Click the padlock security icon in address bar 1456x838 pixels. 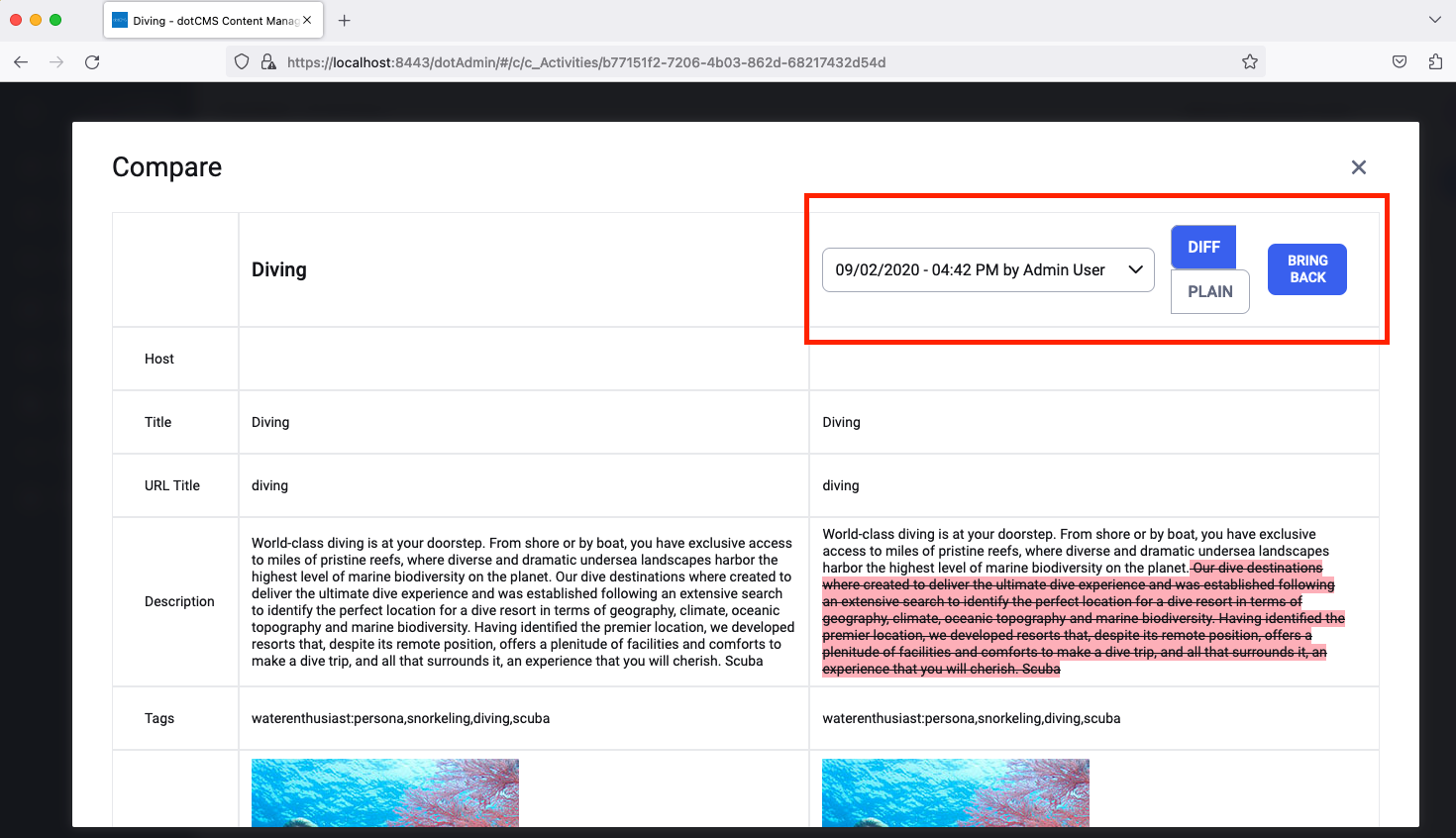pos(268,61)
